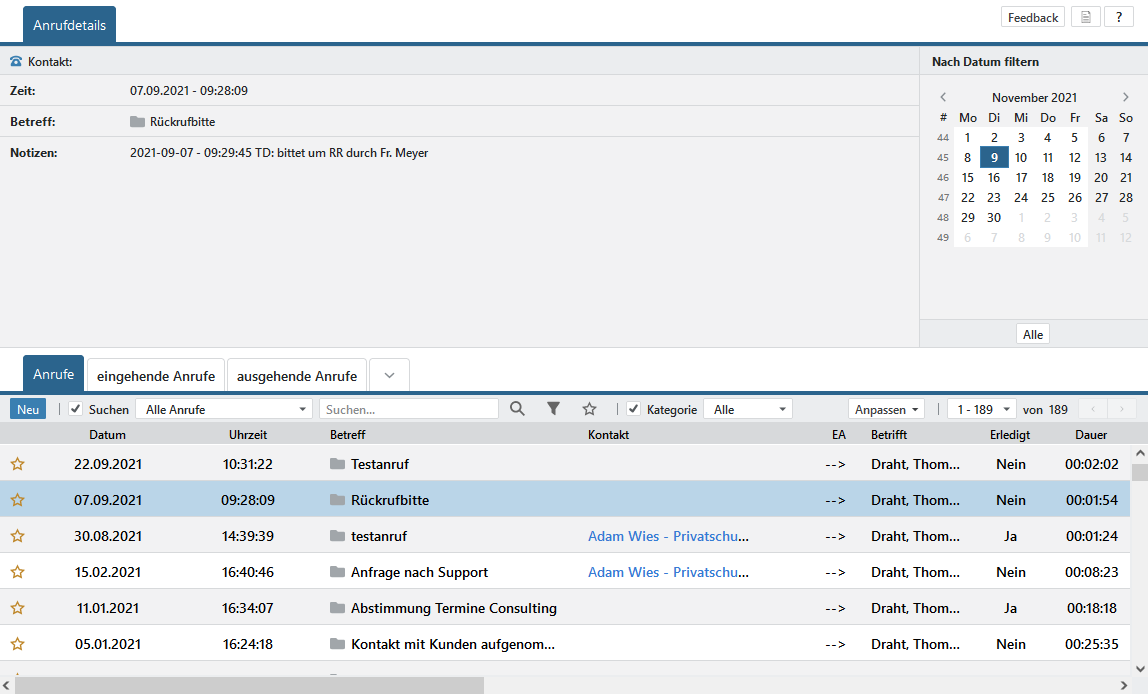The image size is (1148, 694).
Task: Switch to eingehende Anrufe tab
Action: (x=156, y=376)
